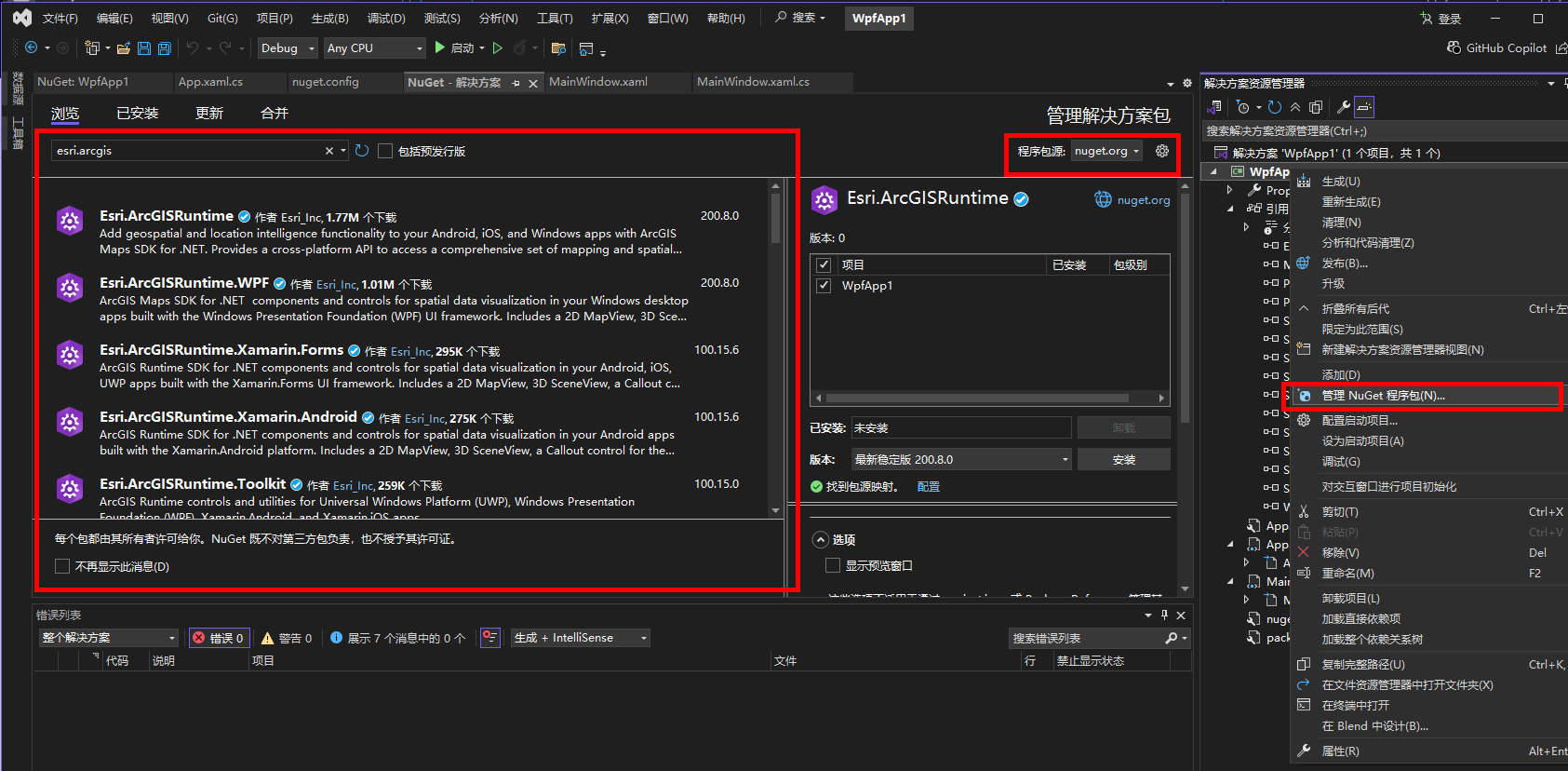1568x771 pixels.
Task: Click start without debugging outline play icon
Action: click(x=498, y=47)
